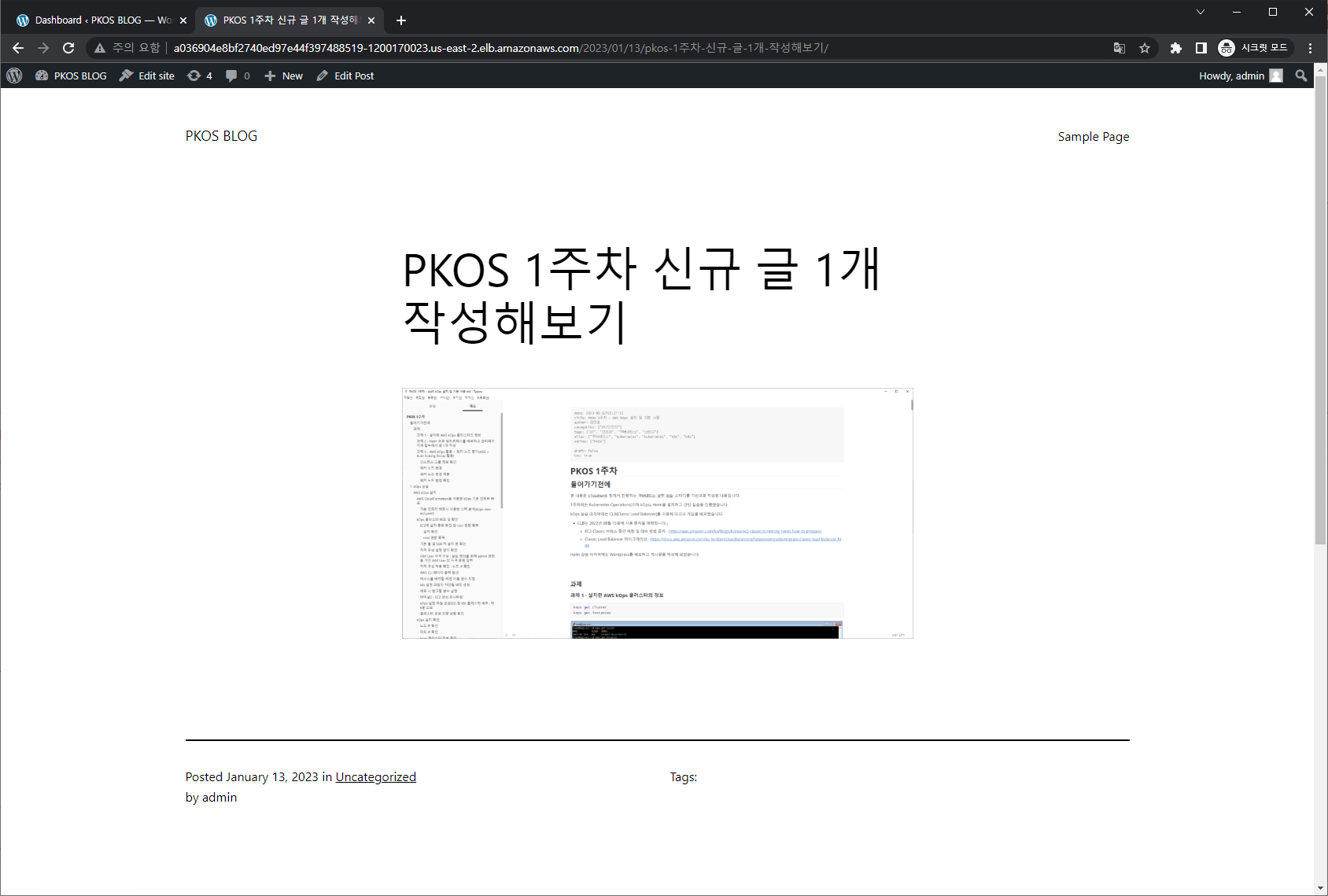Open comments via the speech bubble icon
Image resolution: width=1328 pixels, height=896 pixels.
pyautogui.click(x=233, y=76)
